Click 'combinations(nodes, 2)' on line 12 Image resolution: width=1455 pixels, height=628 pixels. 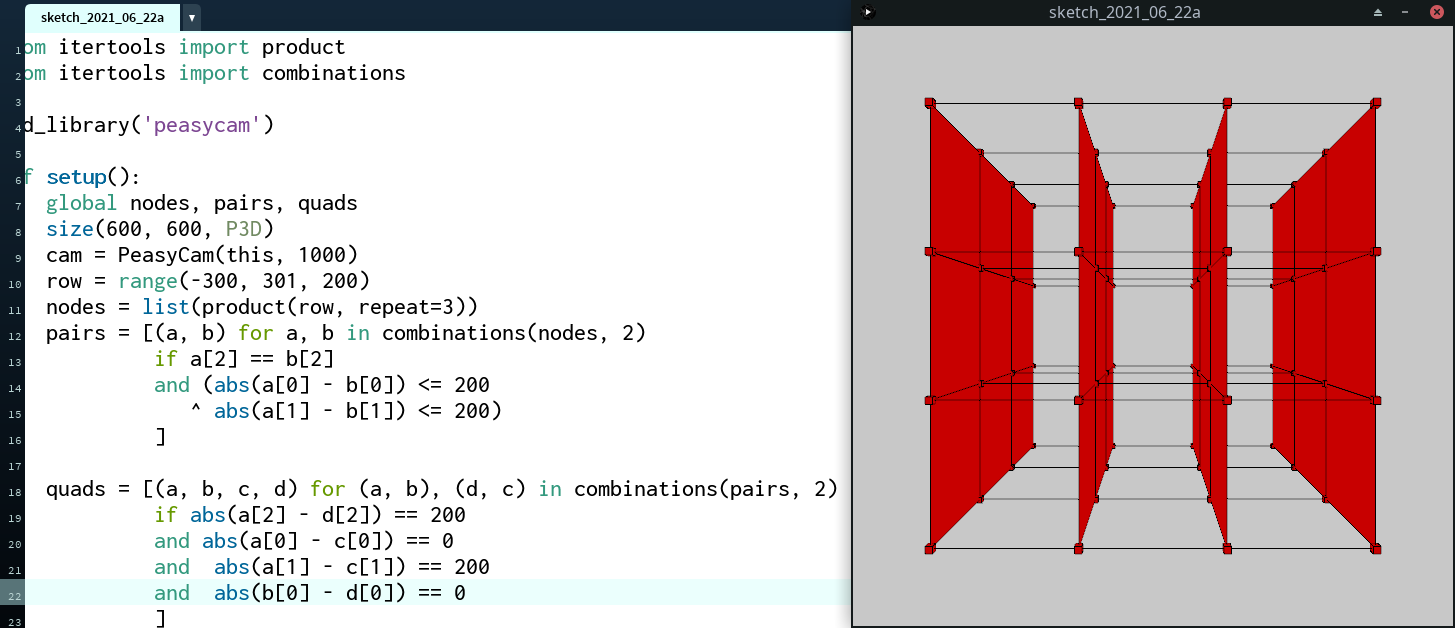pos(513,333)
